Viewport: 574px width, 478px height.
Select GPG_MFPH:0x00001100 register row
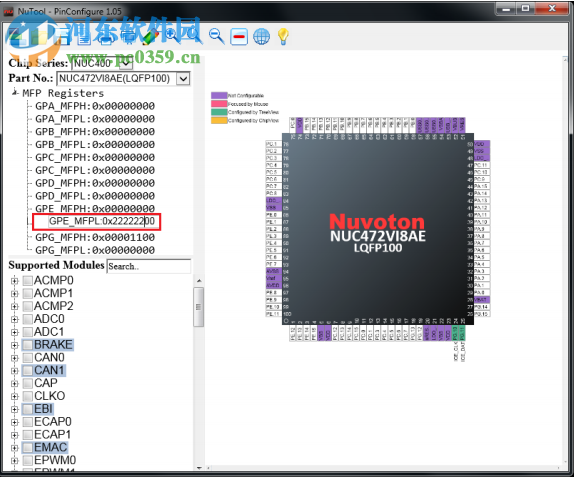click(x=95, y=238)
